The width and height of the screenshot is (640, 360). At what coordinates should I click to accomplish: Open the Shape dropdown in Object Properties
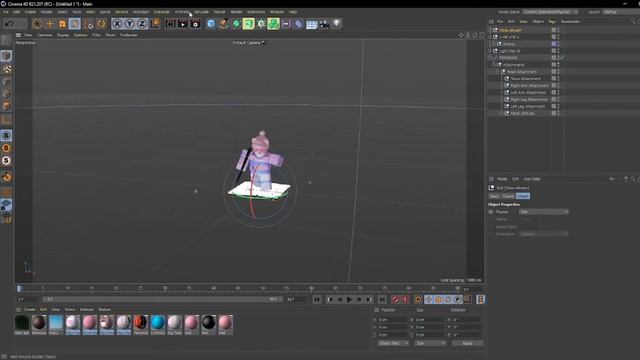(544, 212)
